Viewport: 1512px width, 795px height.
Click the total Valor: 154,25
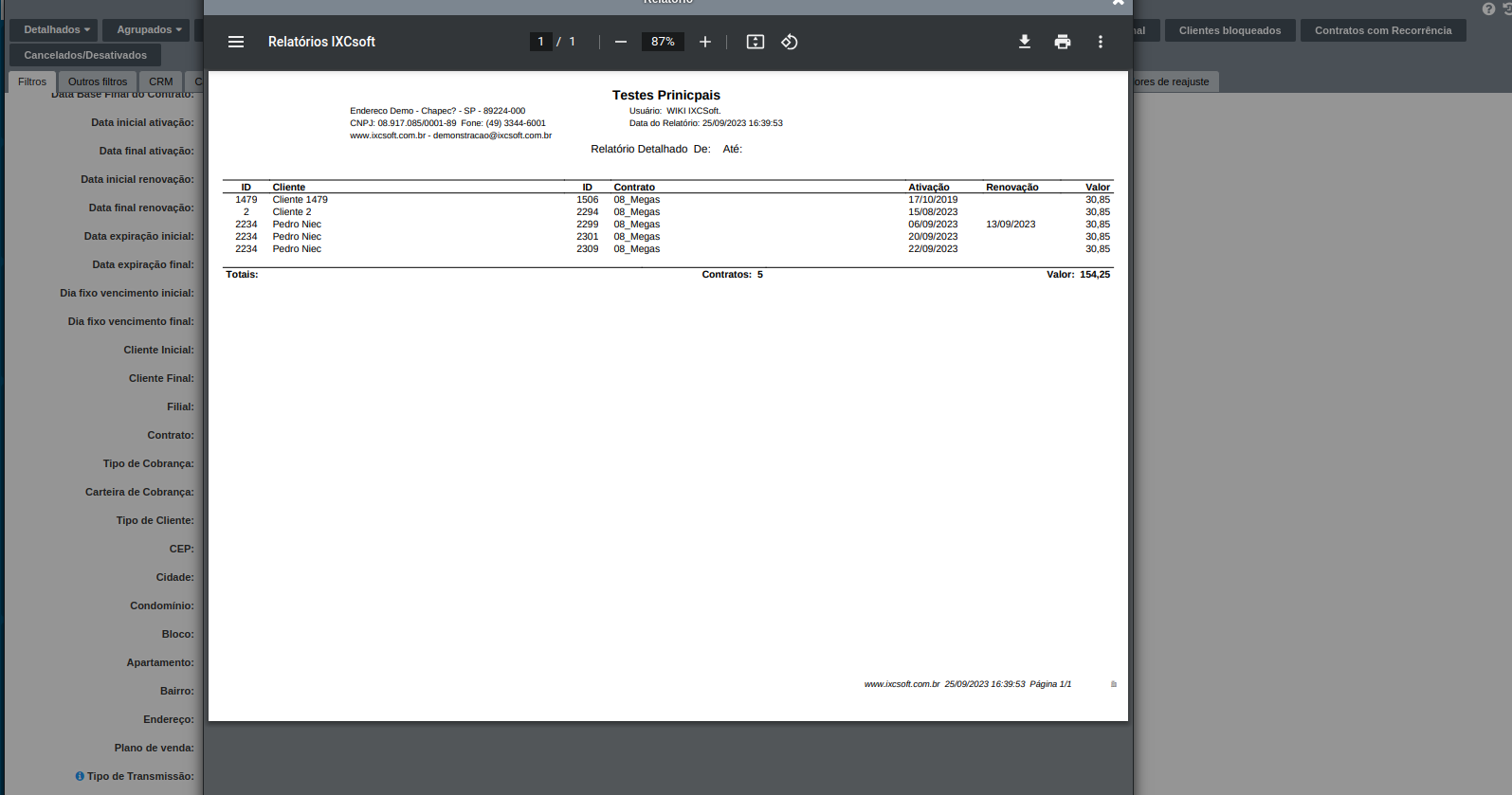click(1078, 275)
